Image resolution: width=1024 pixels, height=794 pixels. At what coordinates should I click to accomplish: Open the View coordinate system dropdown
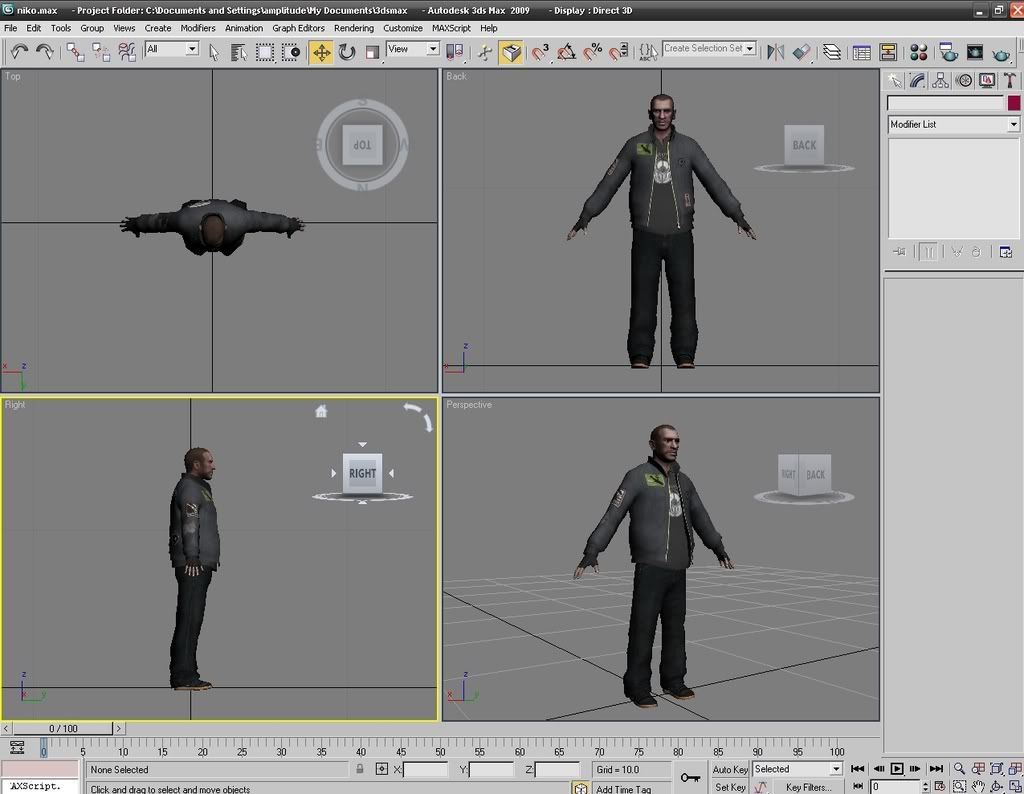[x=413, y=49]
